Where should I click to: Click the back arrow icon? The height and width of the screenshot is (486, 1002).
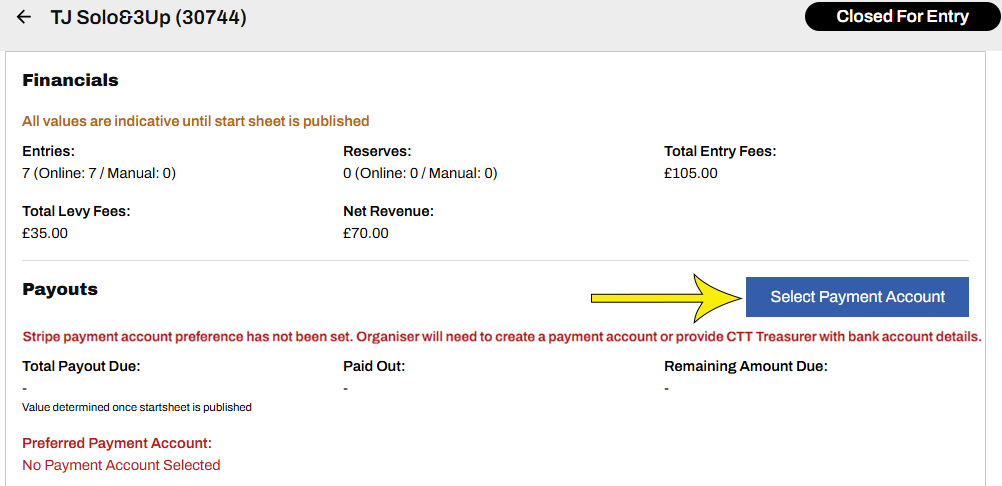click(x=24, y=17)
